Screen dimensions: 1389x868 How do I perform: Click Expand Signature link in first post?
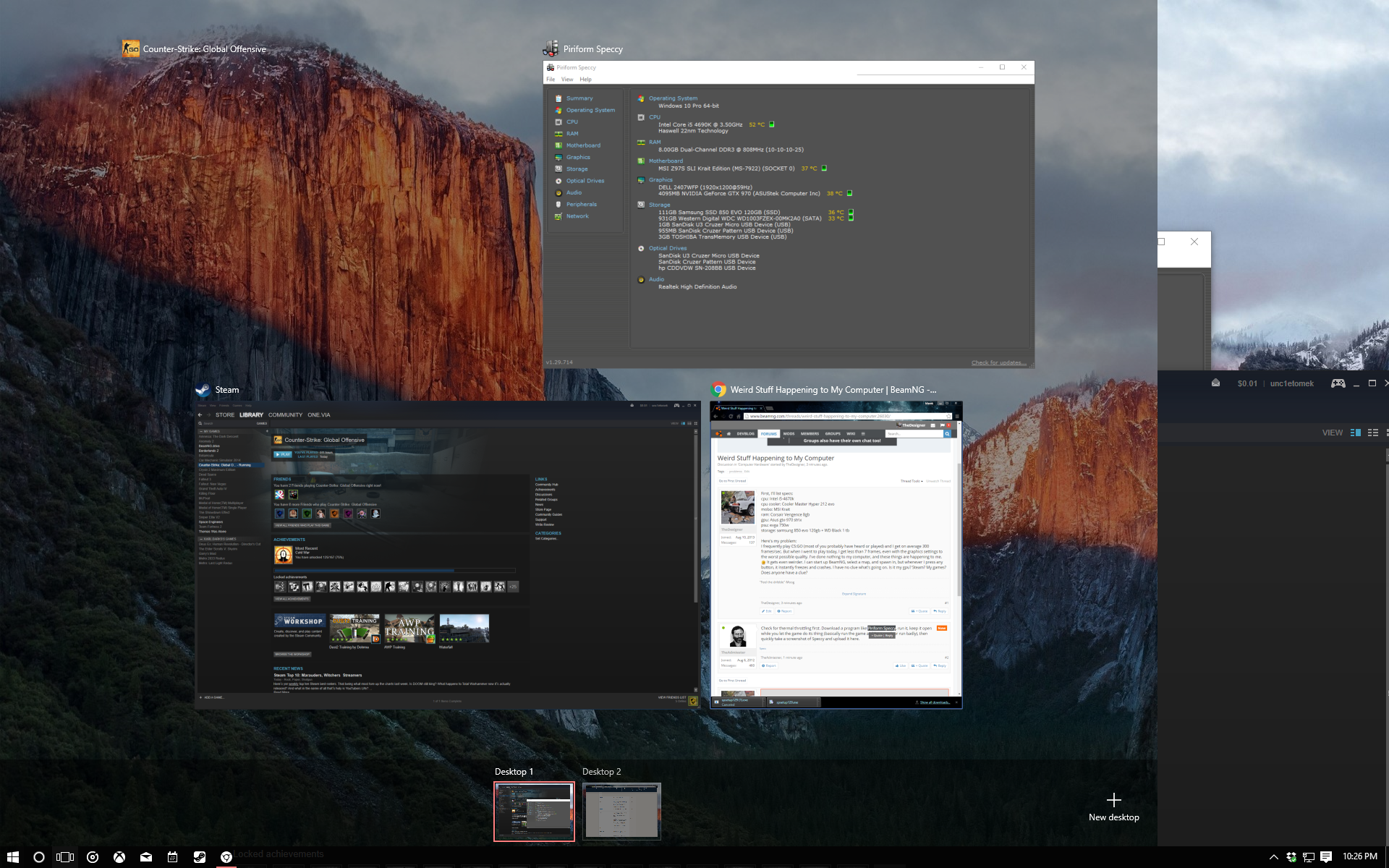(x=854, y=594)
